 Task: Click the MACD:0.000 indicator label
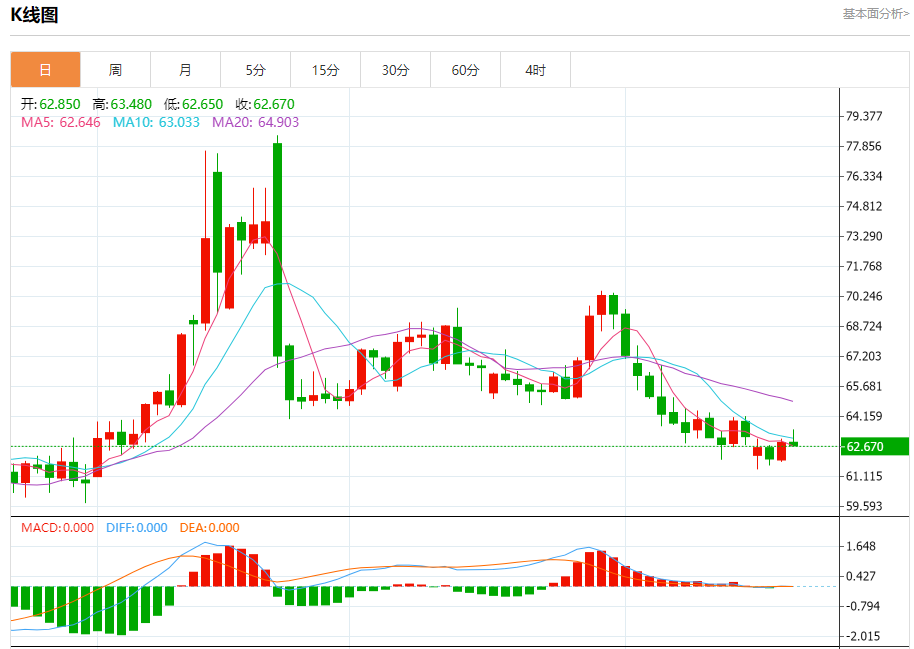[x=57, y=528]
